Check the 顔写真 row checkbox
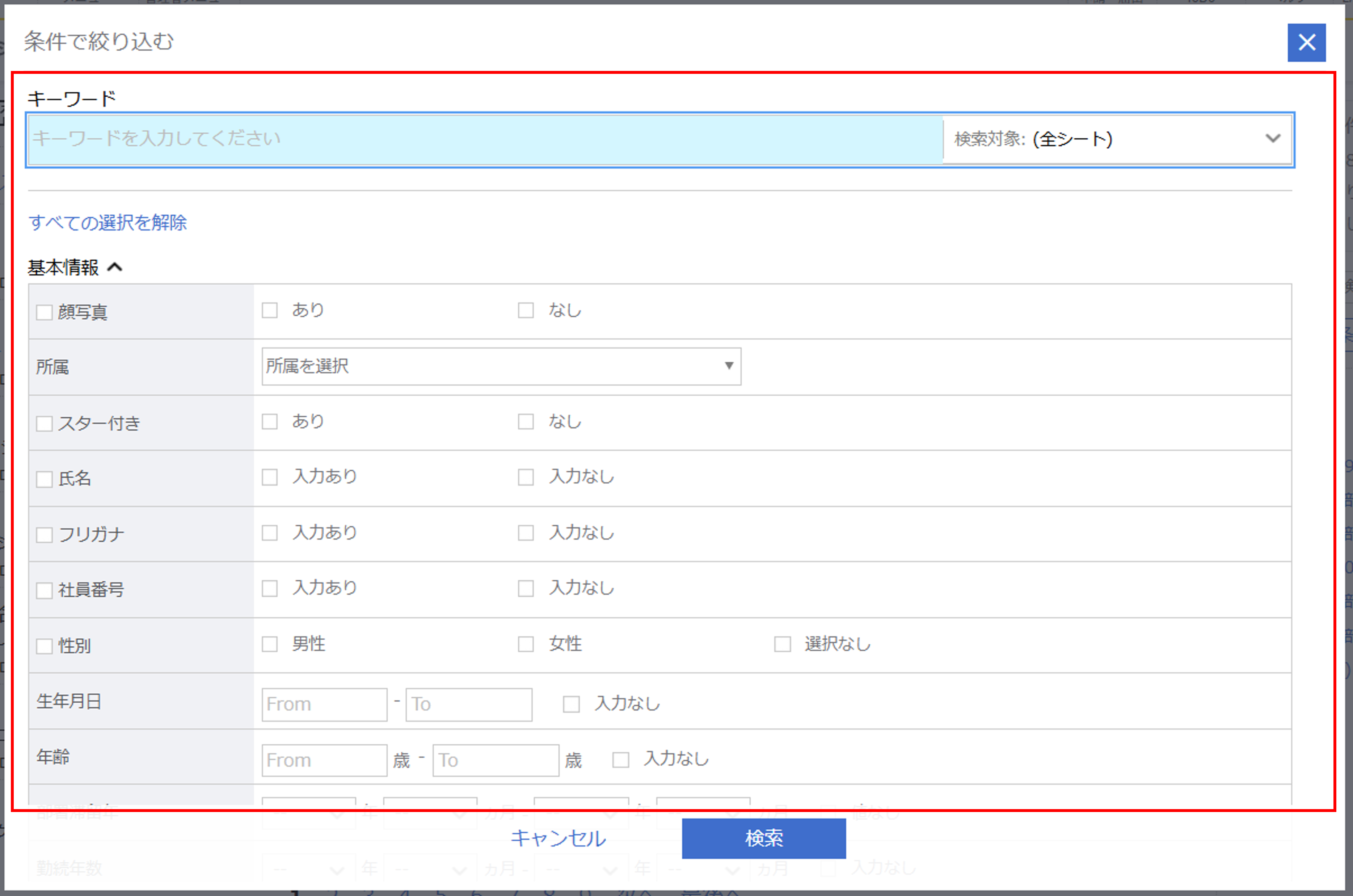 click(44, 312)
